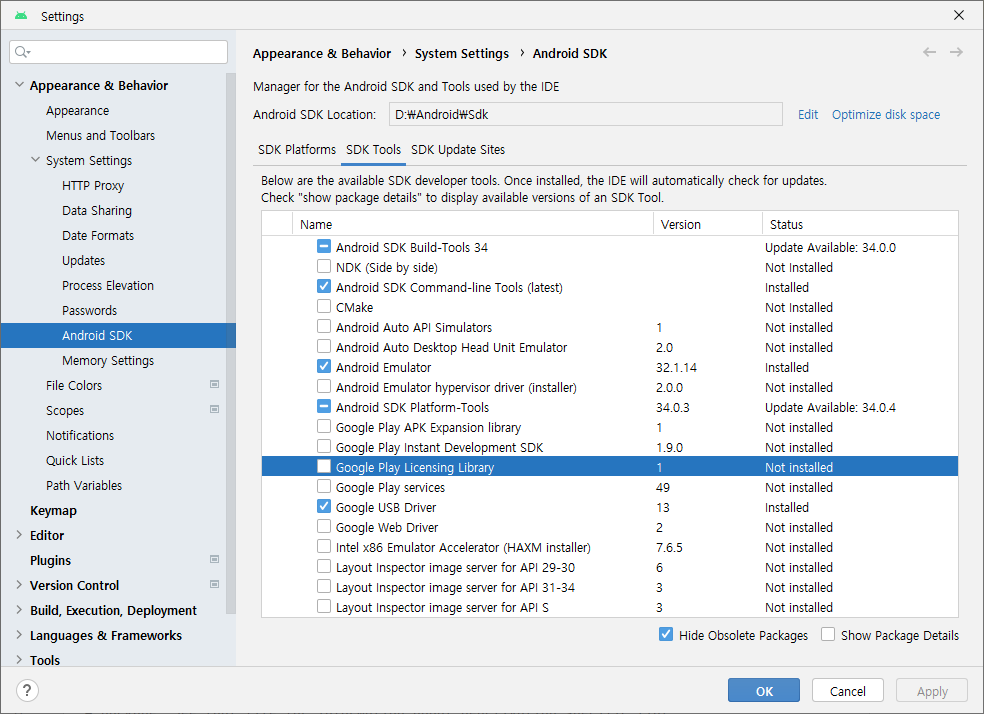The height and width of the screenshot is (714, 984).
Task: Click the project-level icon beside Scopes
Action: (215, 409)
